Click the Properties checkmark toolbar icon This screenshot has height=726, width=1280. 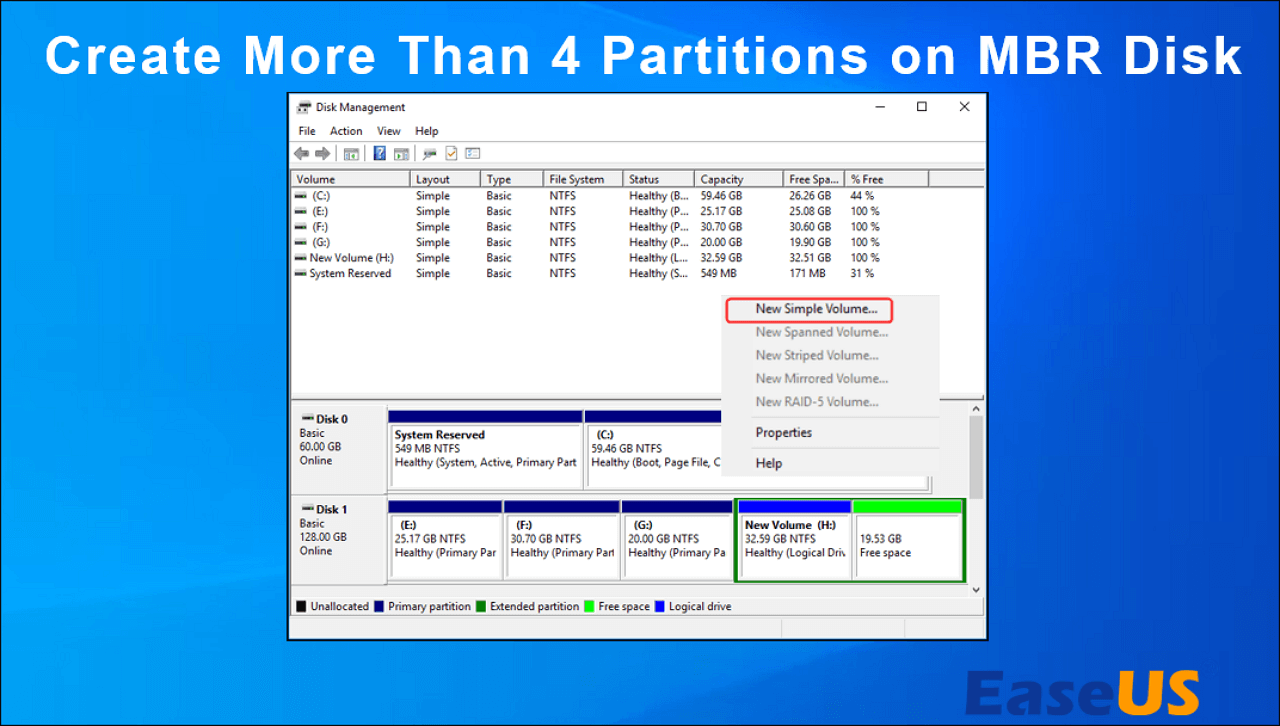(451, 153)
